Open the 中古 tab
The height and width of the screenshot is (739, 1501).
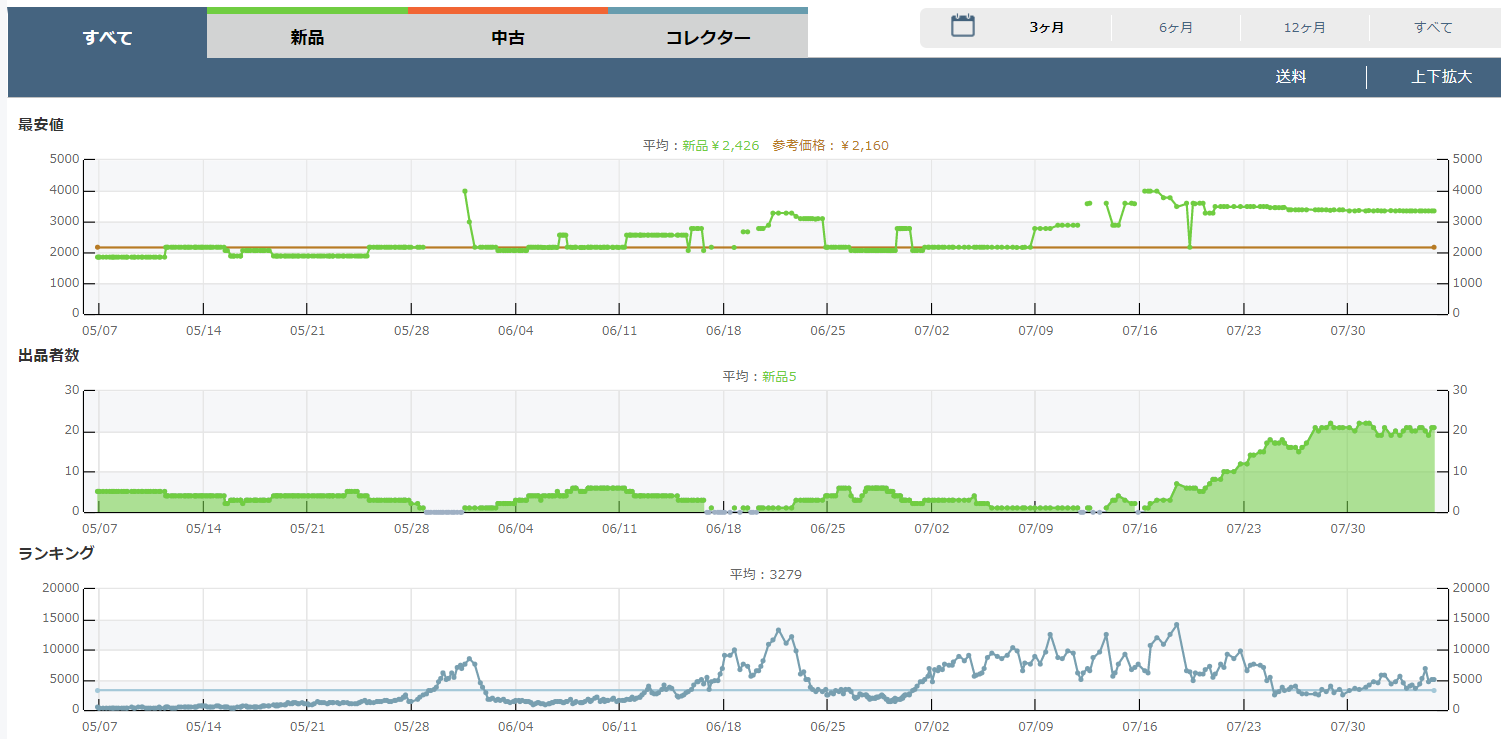(x=508, y=38)
